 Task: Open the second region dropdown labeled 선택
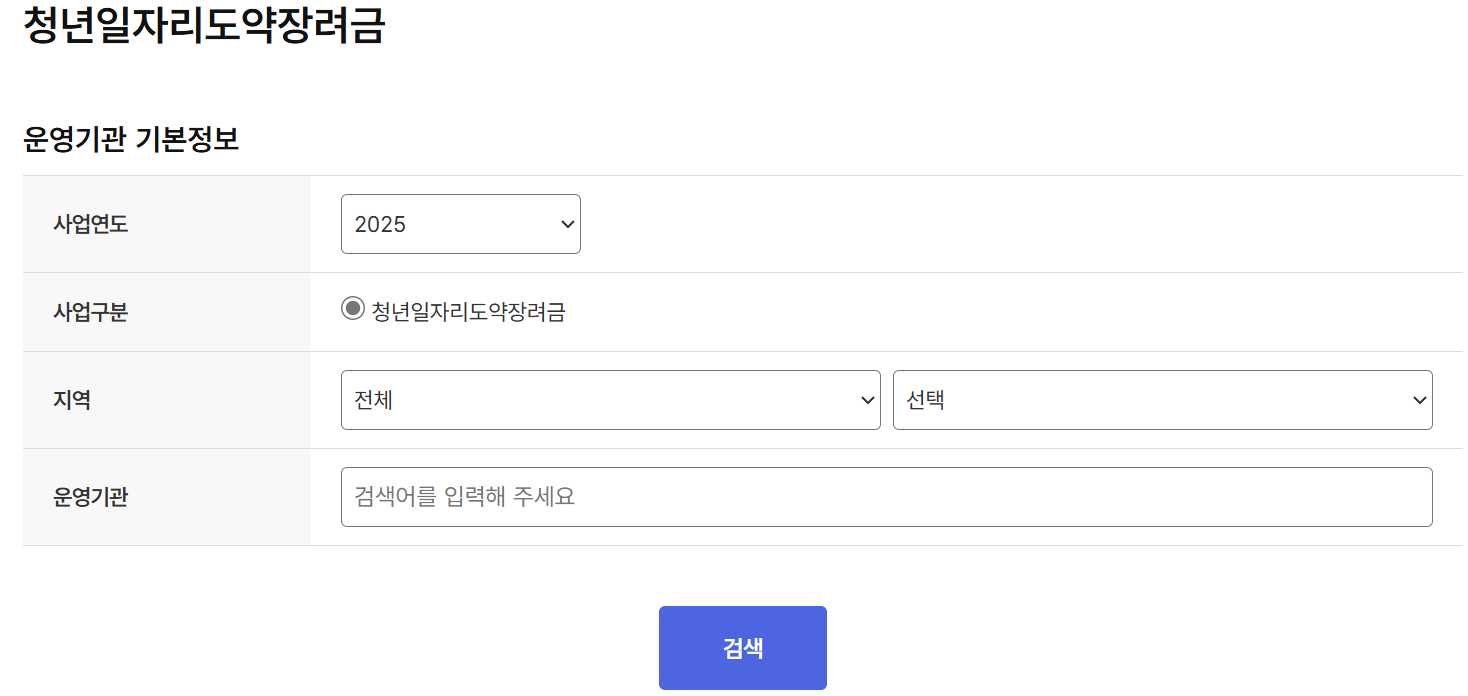(x=1162, y=400)
